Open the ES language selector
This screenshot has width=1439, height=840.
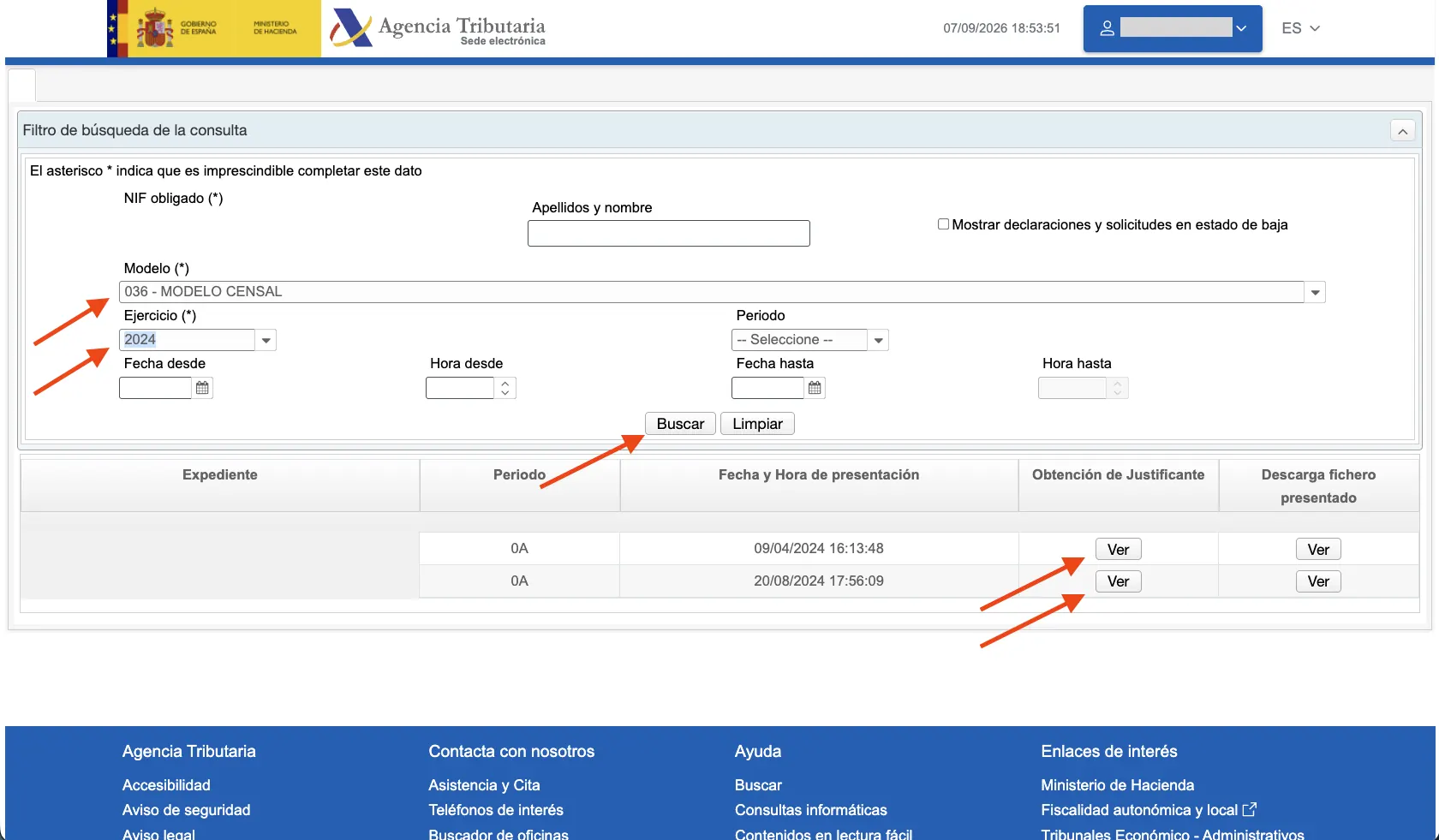tap(1301, 28)
